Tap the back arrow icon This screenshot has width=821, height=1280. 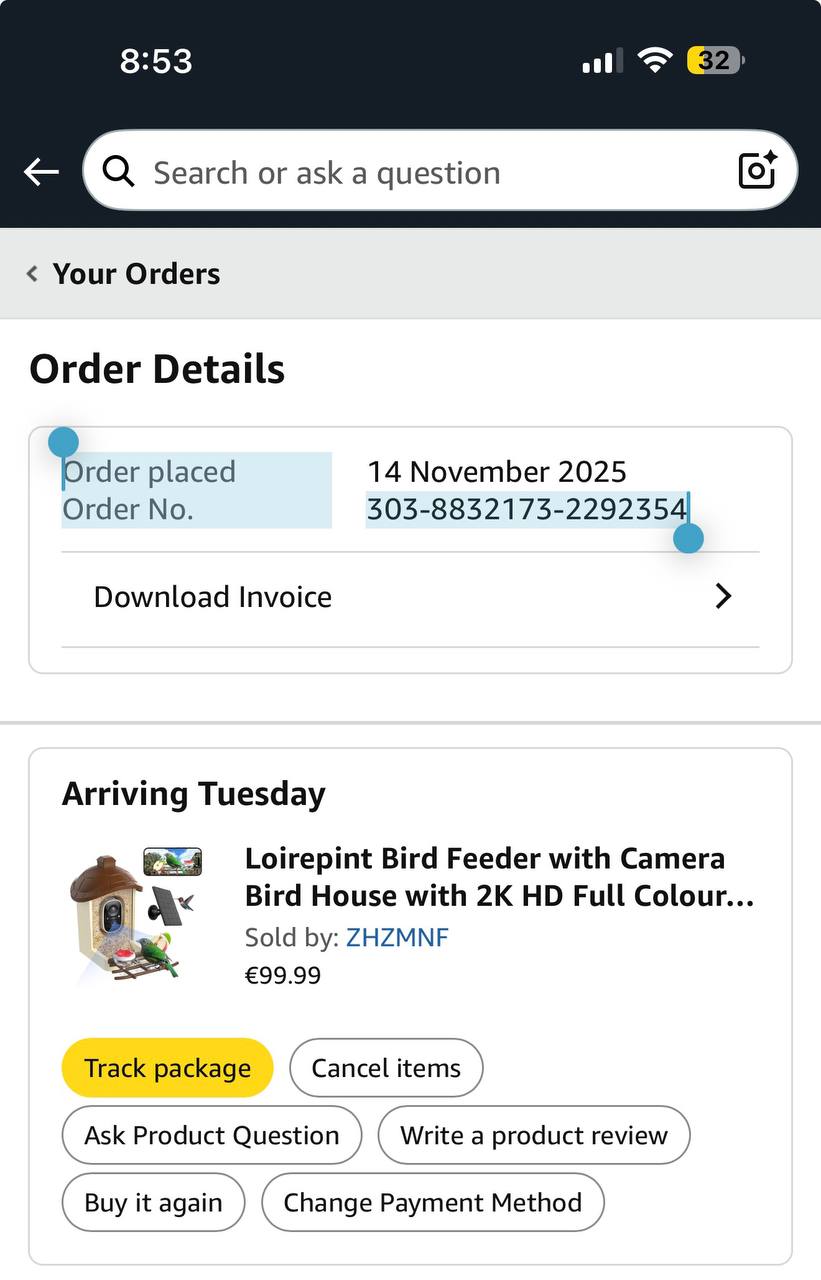click(x=41, y=172)
